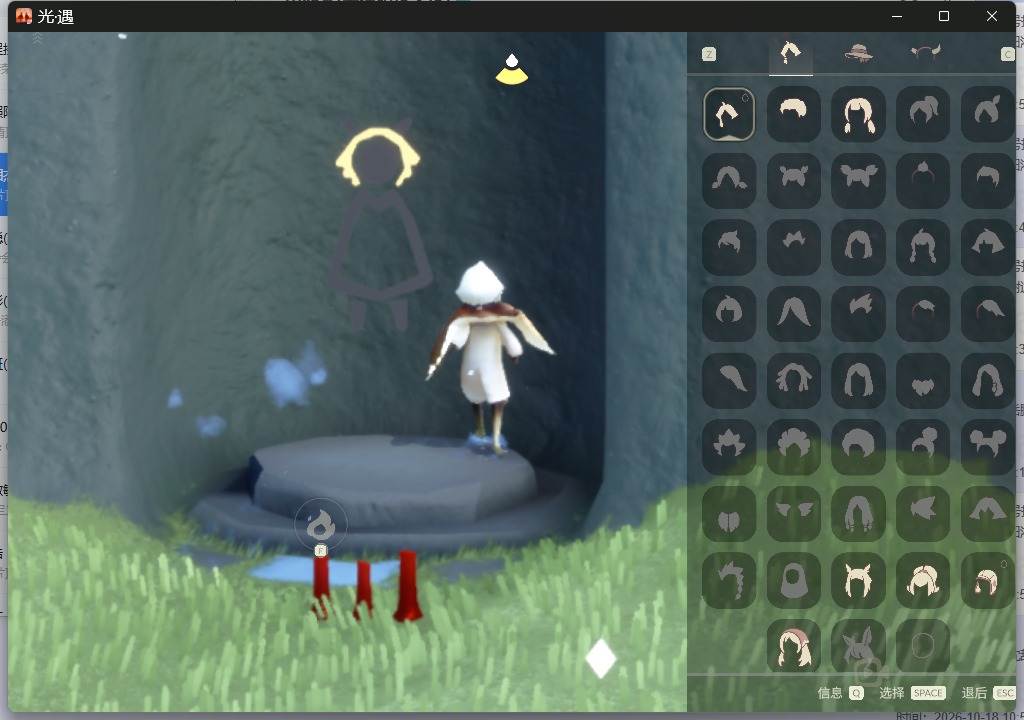
Task: Click the 退后 back button
Action: [987, 693]
